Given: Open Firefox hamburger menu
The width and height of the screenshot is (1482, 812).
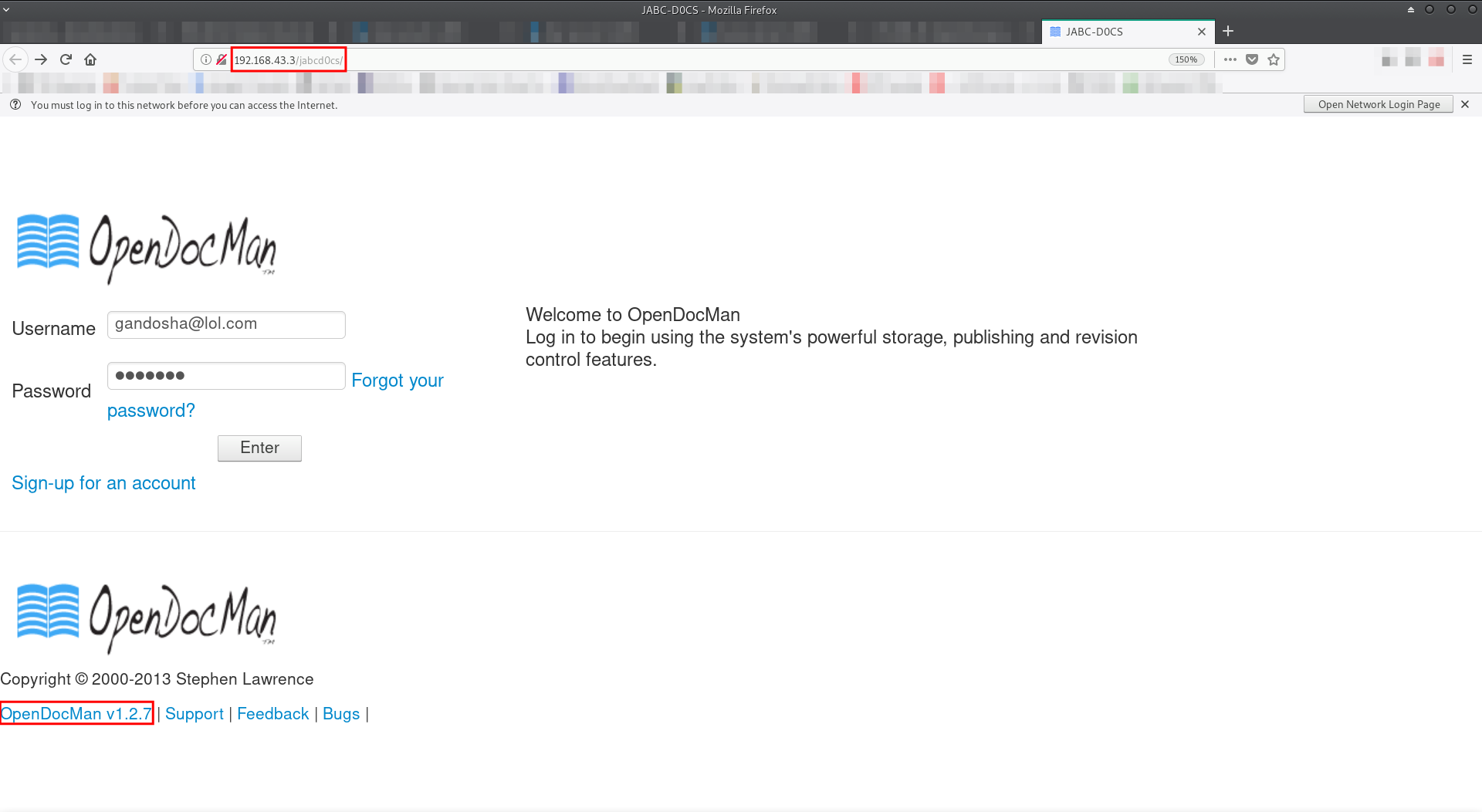Looking at the screenshot, I should pyautogui.click(x=1467, y=59).
